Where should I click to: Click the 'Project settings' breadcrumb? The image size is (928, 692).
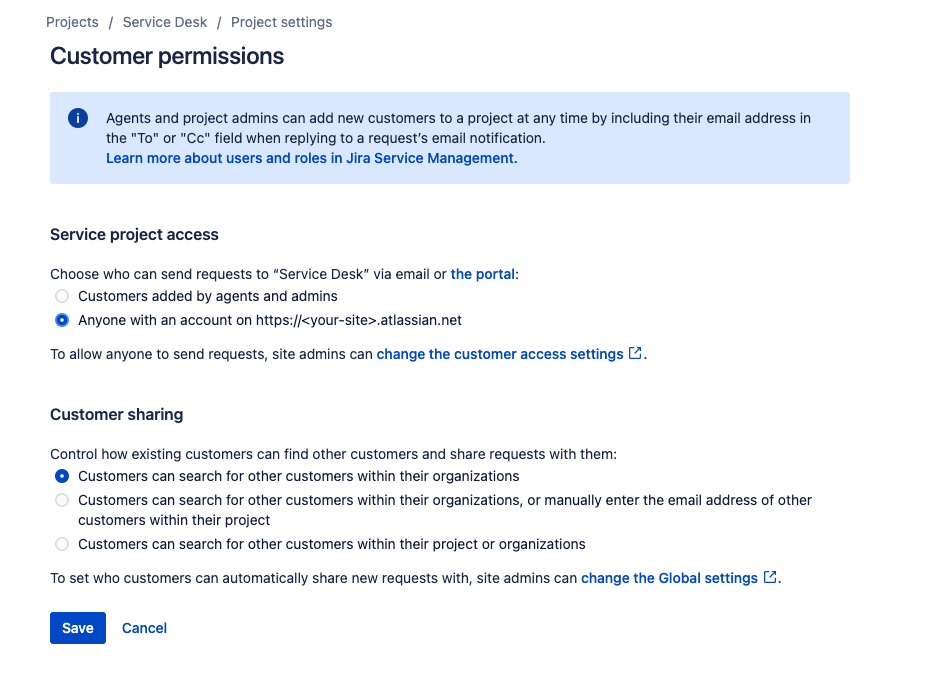(281, 21)
